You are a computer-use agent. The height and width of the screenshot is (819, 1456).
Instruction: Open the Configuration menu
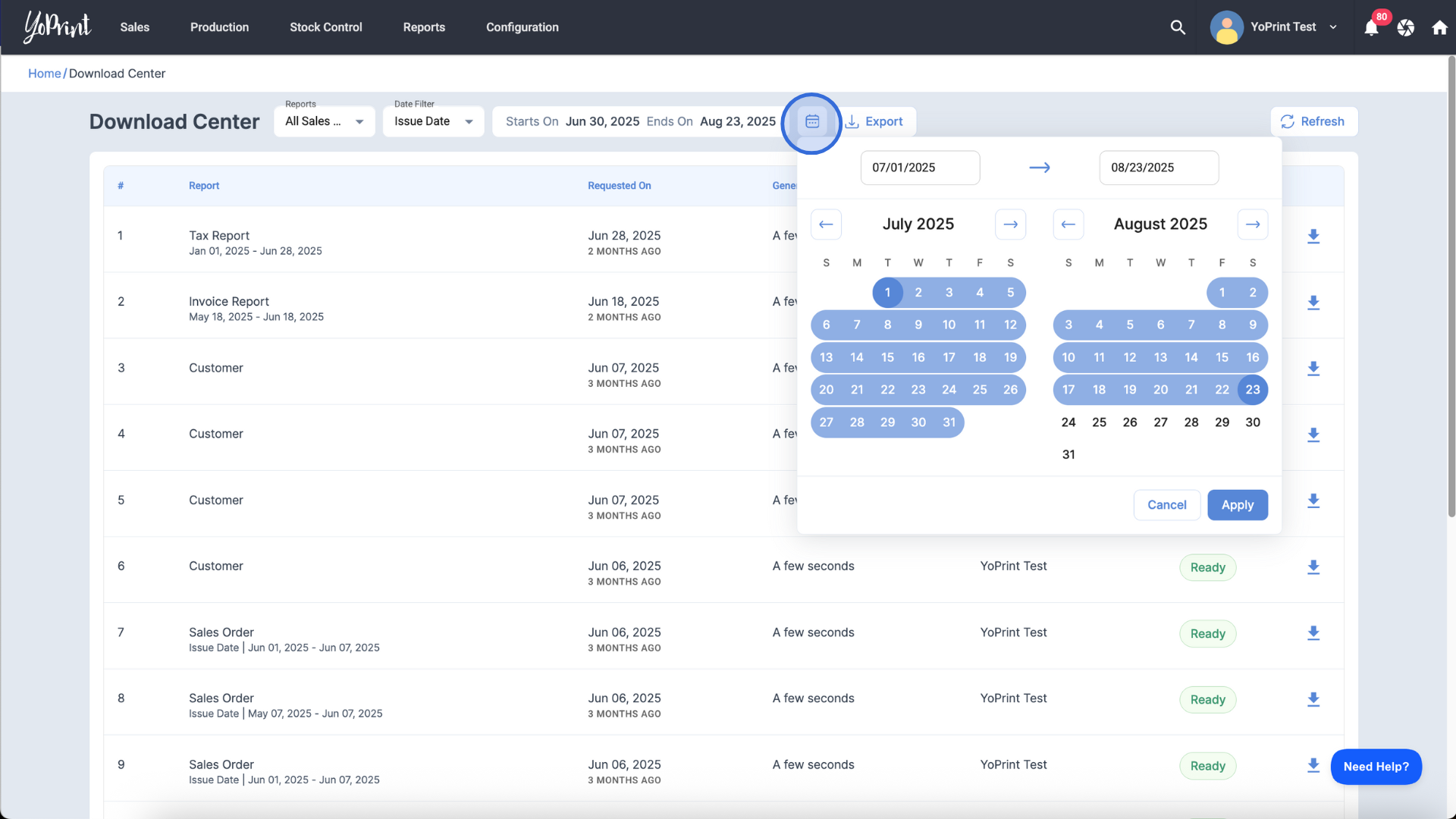click(x=522, y=27)
